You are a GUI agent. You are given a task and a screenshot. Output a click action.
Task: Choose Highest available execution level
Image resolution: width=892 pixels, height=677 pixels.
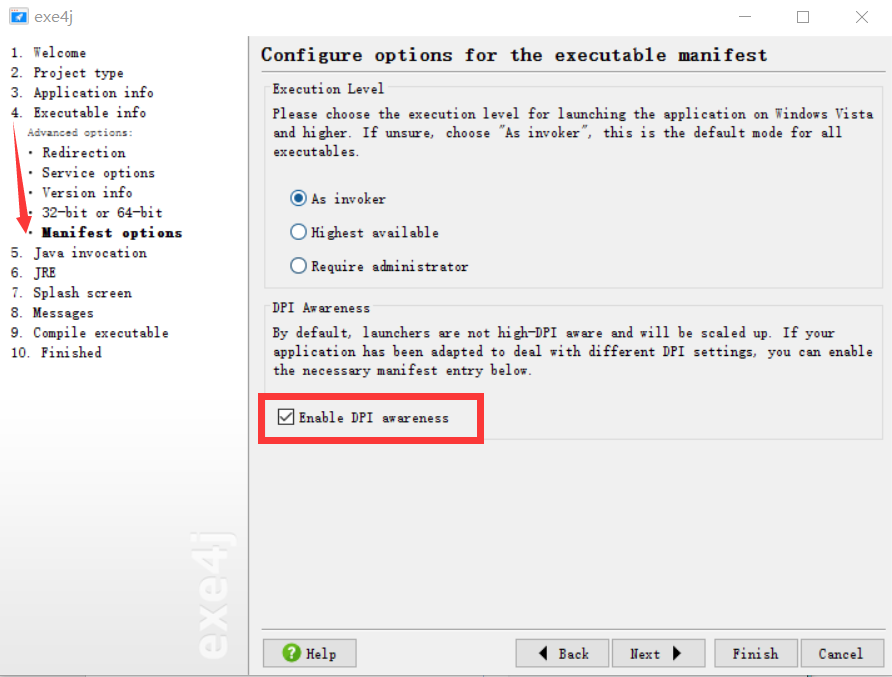click(x=297, y=232)
